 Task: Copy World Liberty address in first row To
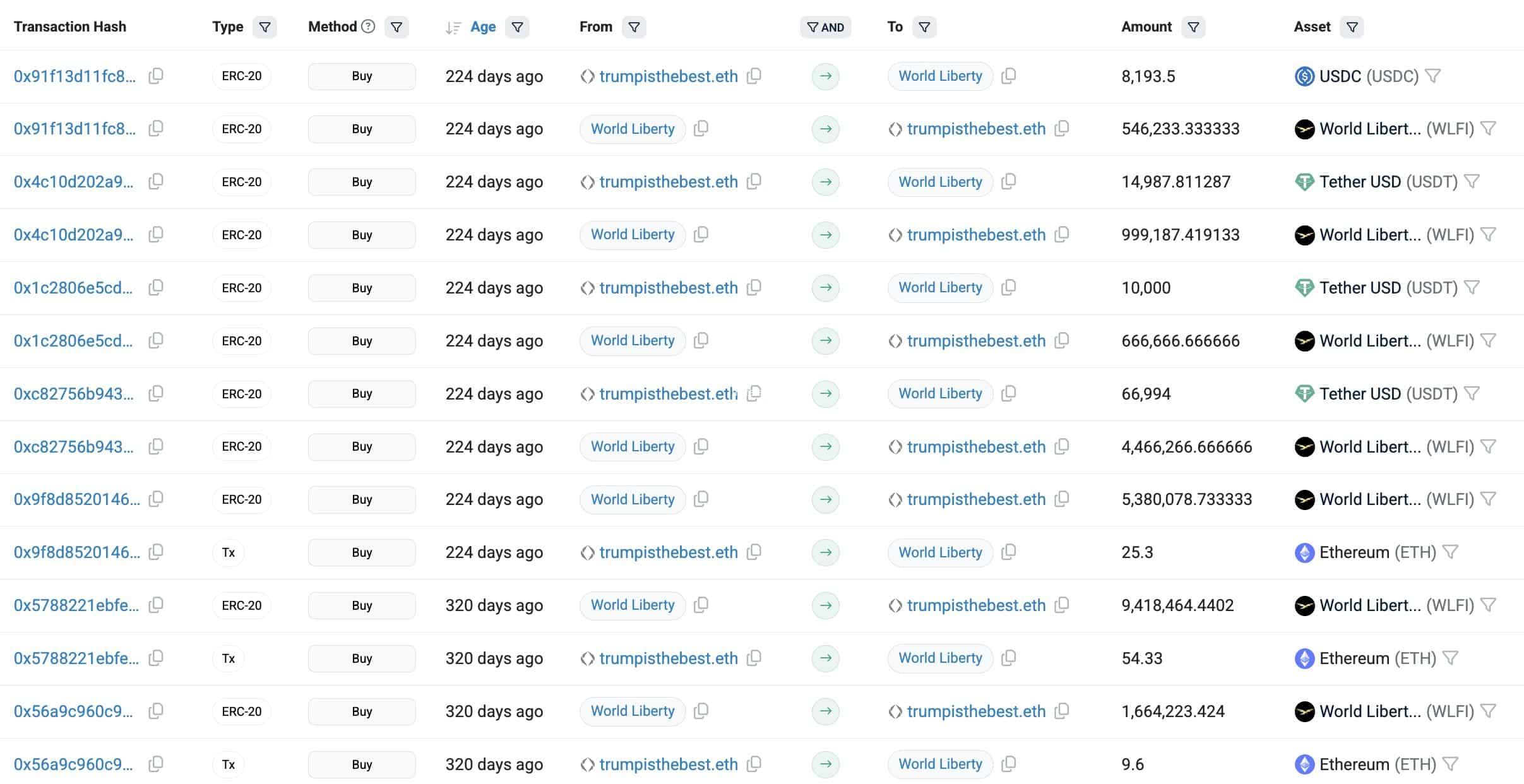point(1009,76)
